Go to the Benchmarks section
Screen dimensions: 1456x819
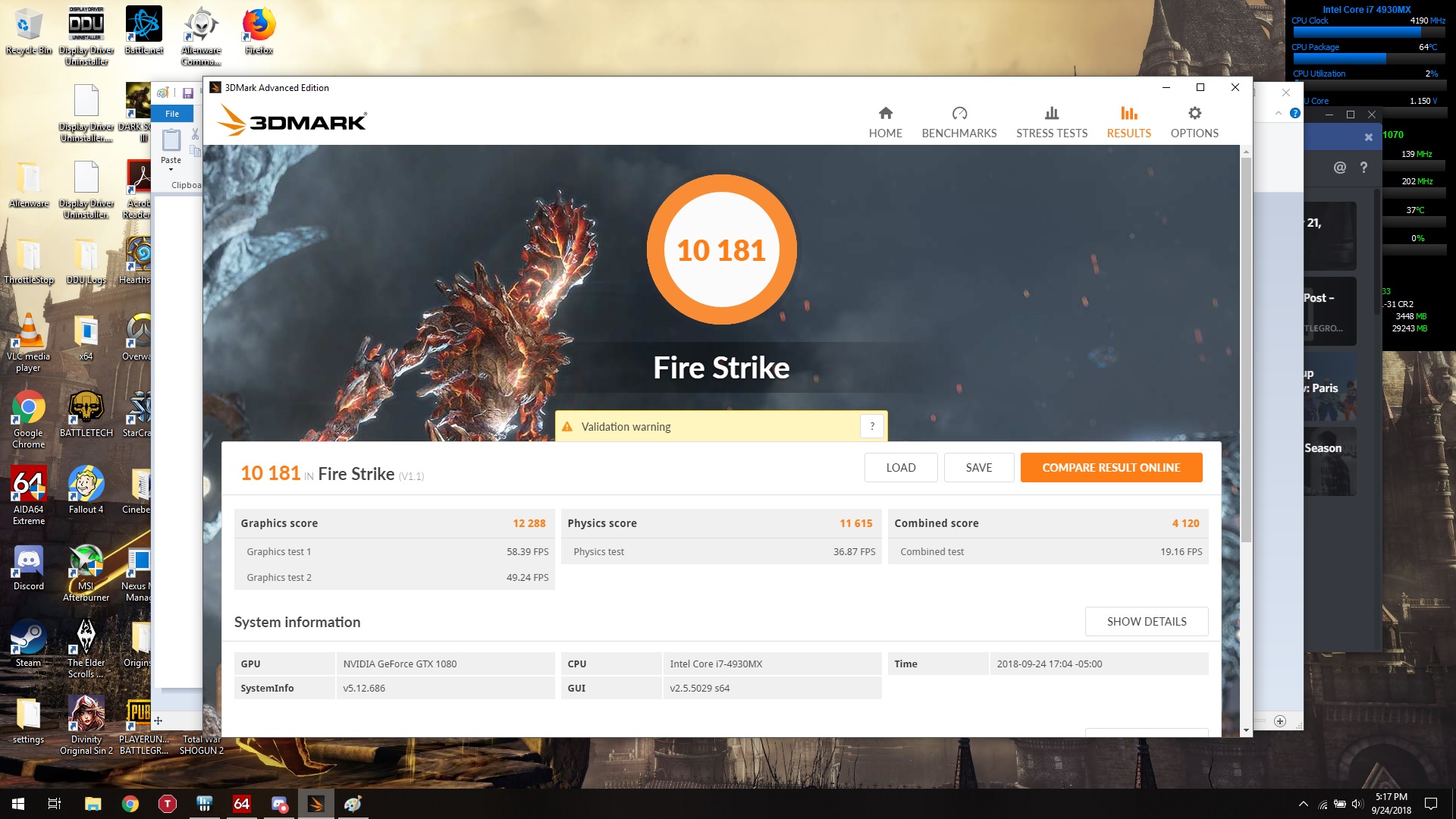click(x=959, y=122)
